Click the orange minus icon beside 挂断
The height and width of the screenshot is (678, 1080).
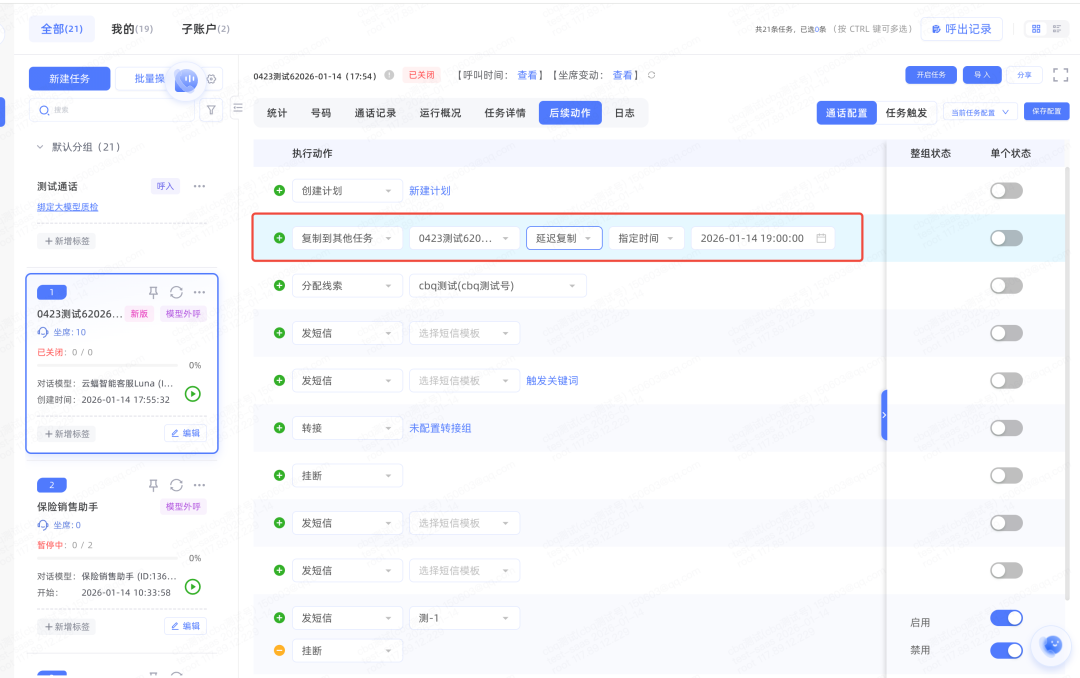pyautogui.click(x=279, y=651)
